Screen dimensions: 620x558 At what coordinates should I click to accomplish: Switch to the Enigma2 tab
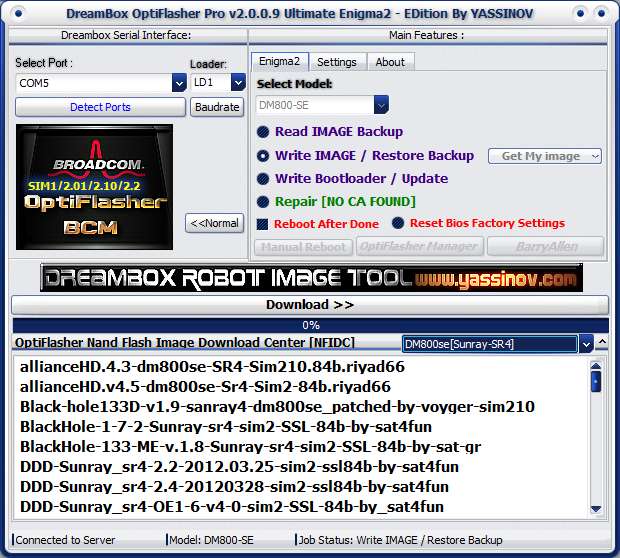(280, 62)
